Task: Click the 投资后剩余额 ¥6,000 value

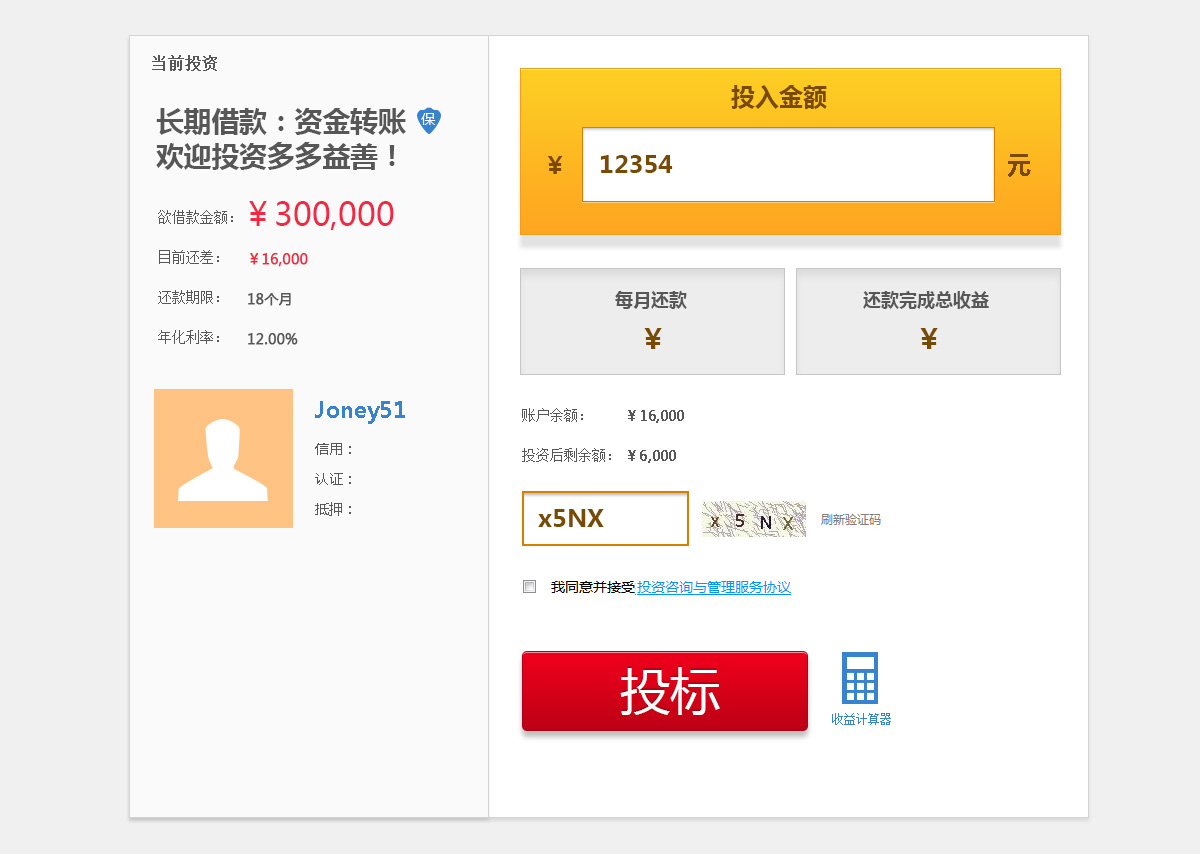Action: pos(652,456)
